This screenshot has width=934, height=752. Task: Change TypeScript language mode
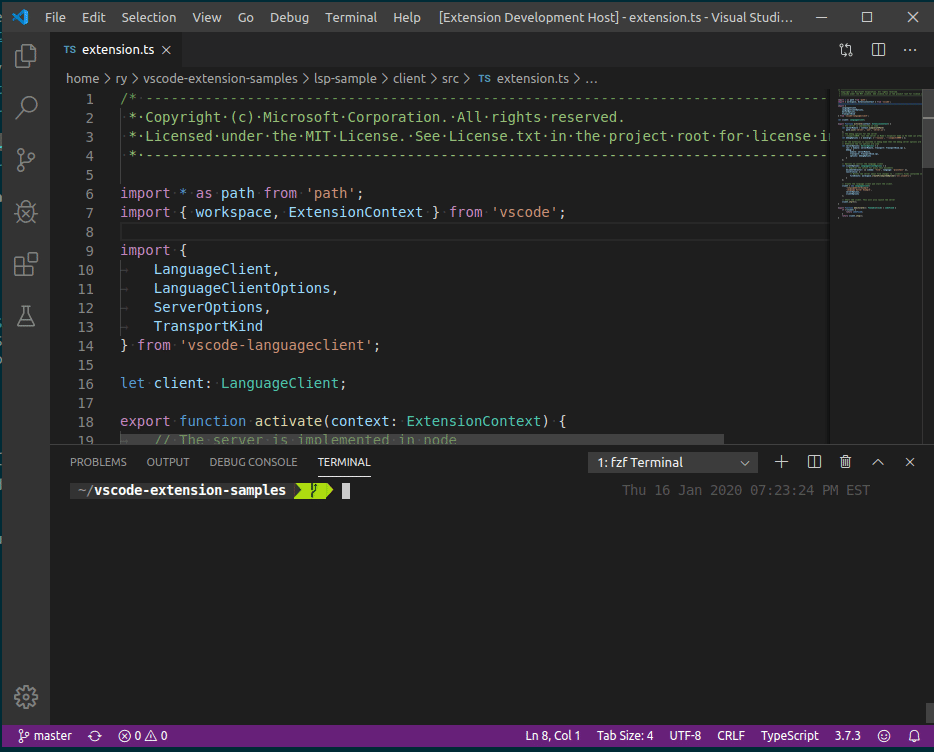790,736
